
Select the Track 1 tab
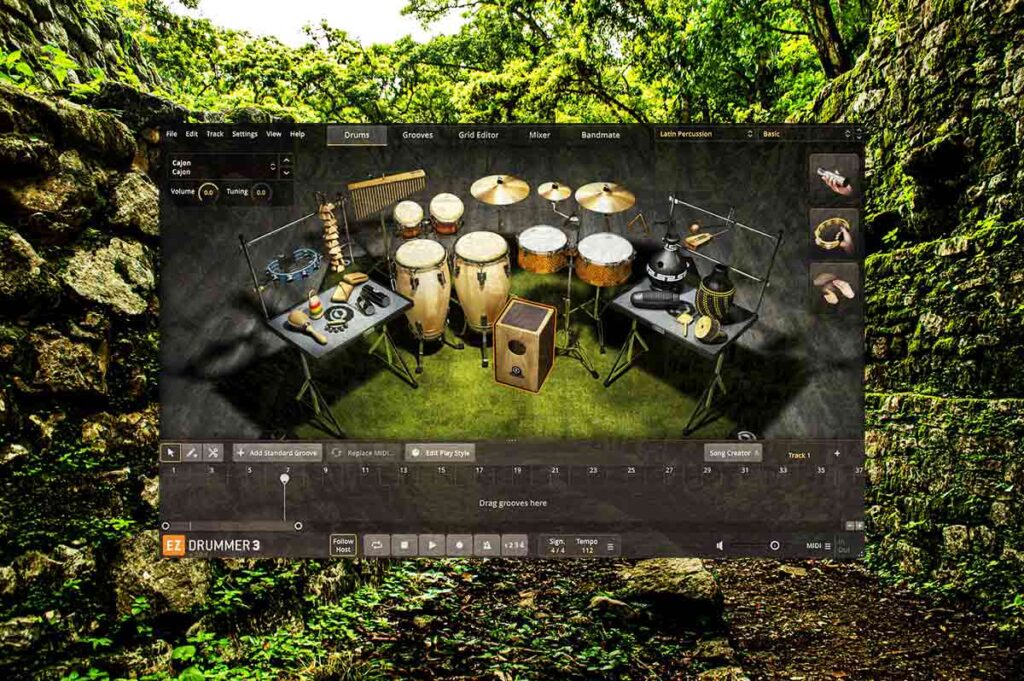coord(799,455)
